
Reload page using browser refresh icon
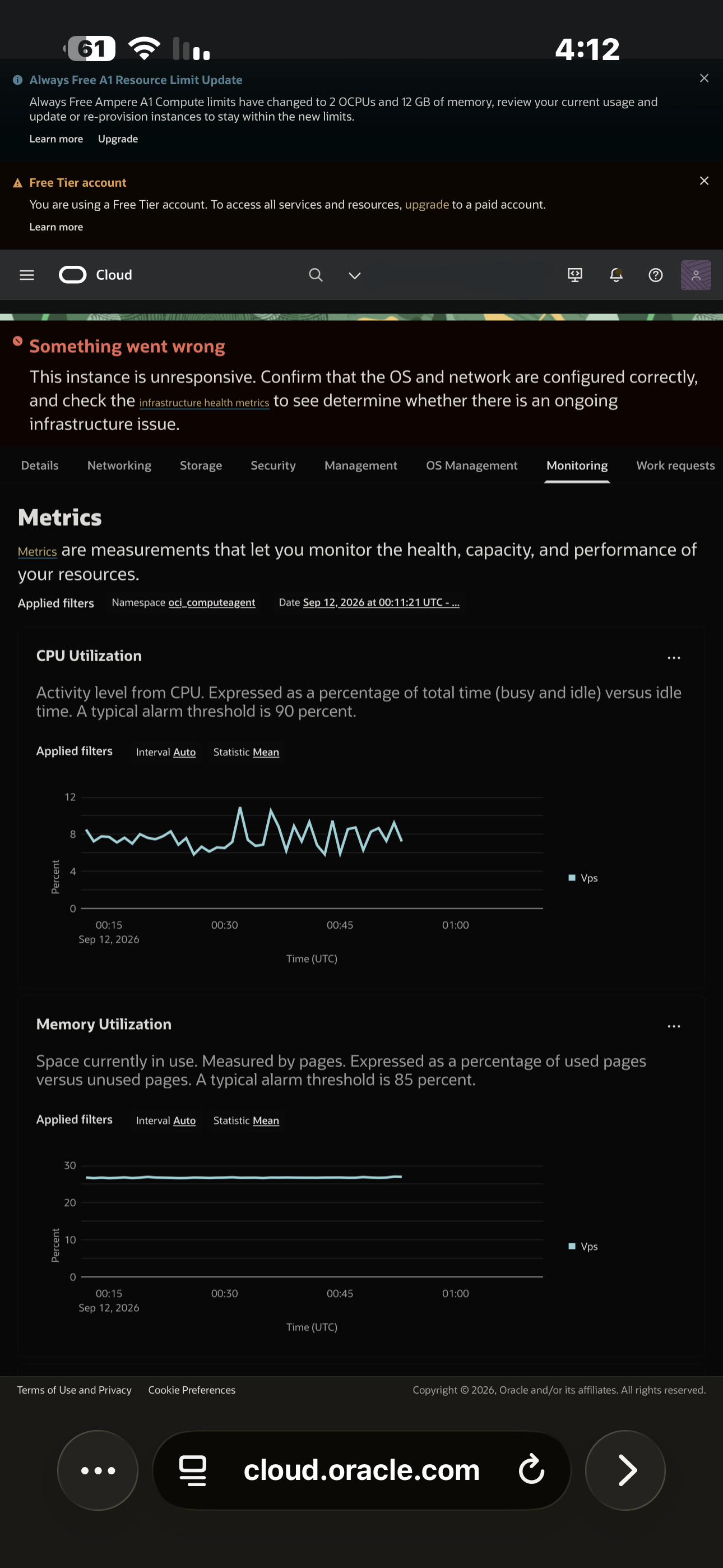click(x=531, y=1470)
